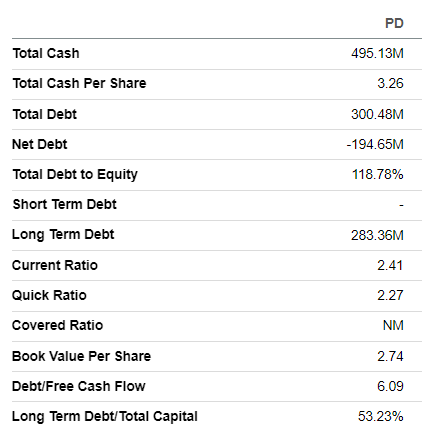Select the Total Cash row label

(46, 53)
